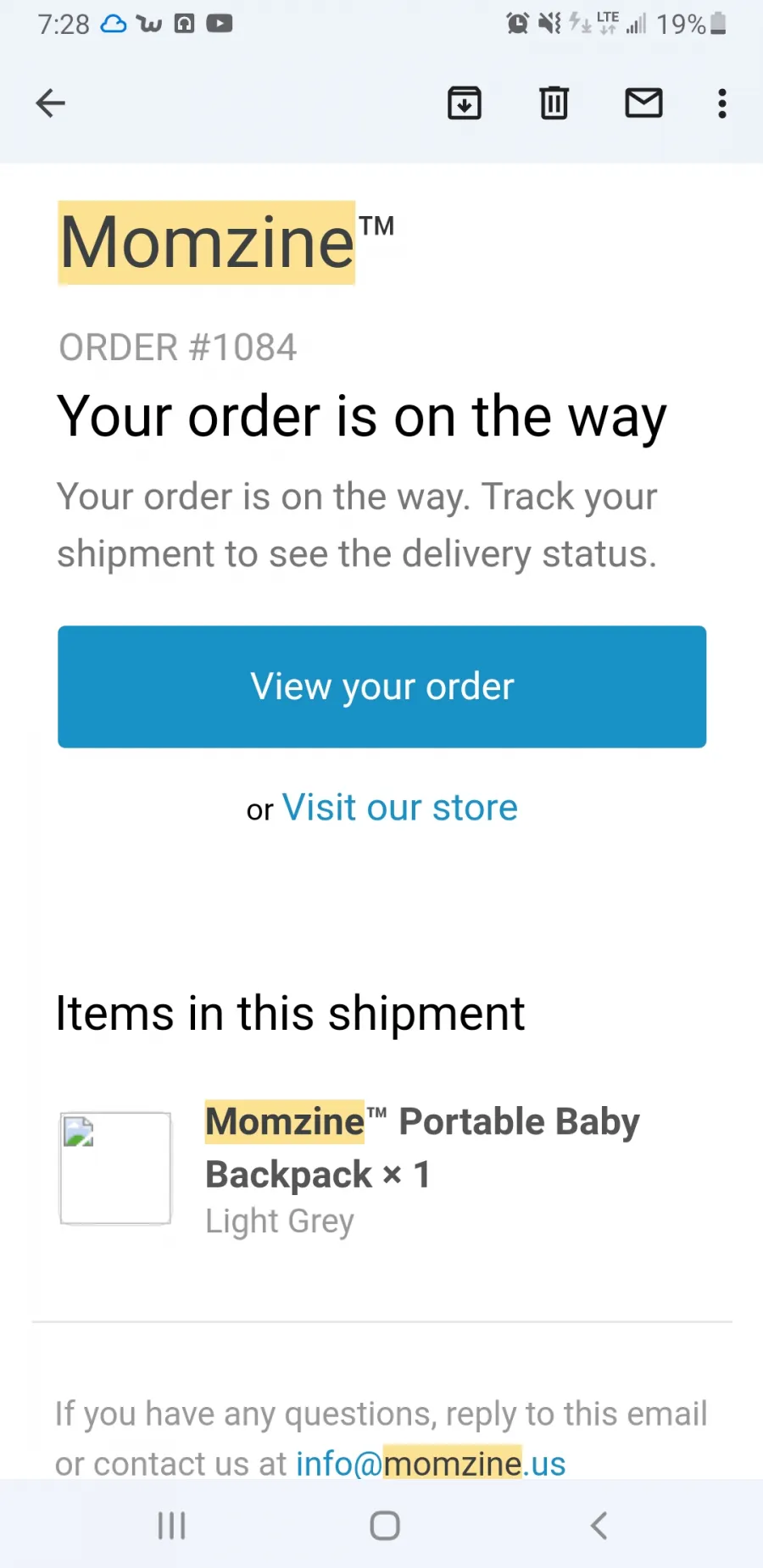Tap the muted sound icon in status bar
Viewport: 763px width, 1568px height.
pos(550,24)
